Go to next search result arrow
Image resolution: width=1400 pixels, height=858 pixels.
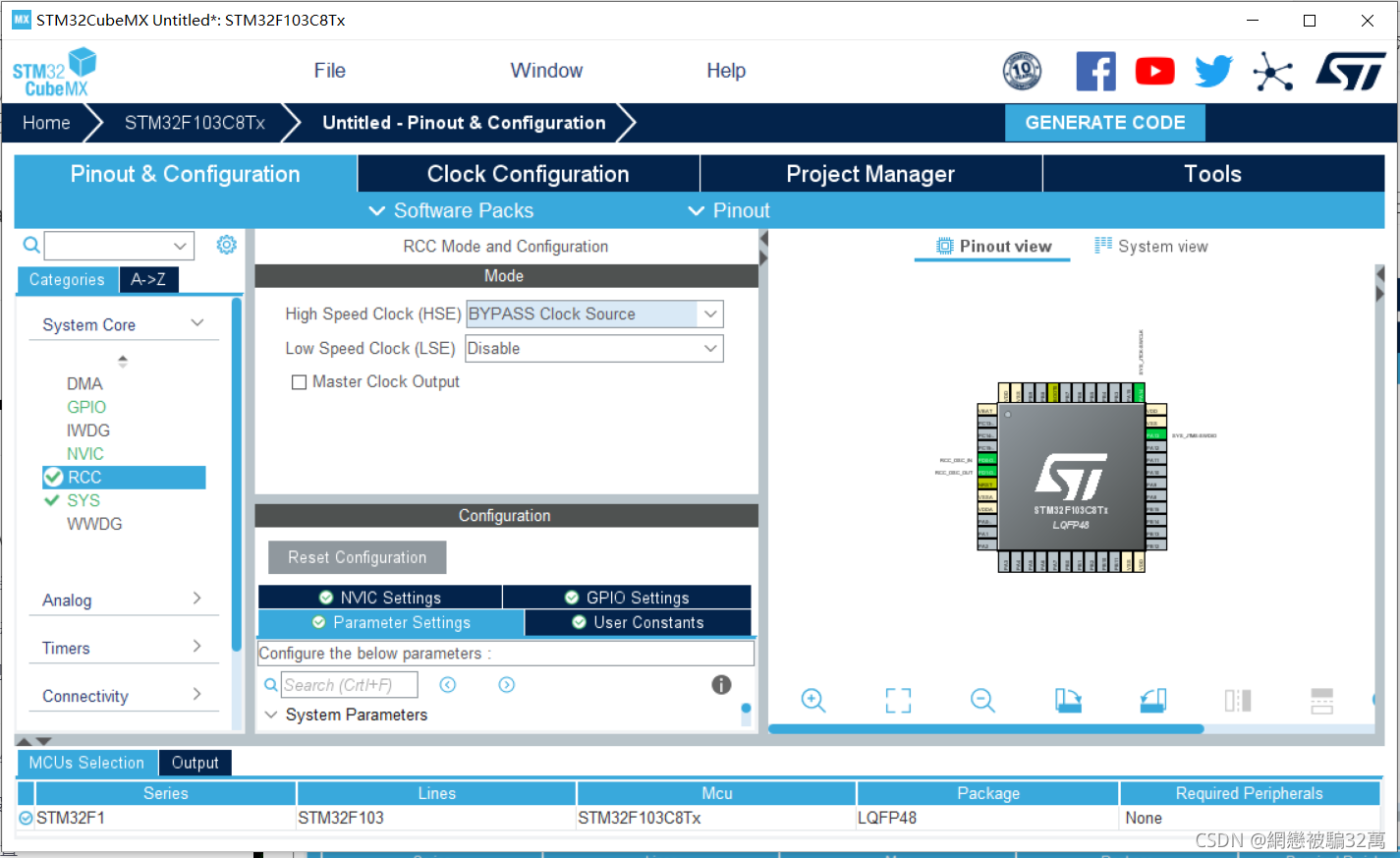(x=507, y=685)
